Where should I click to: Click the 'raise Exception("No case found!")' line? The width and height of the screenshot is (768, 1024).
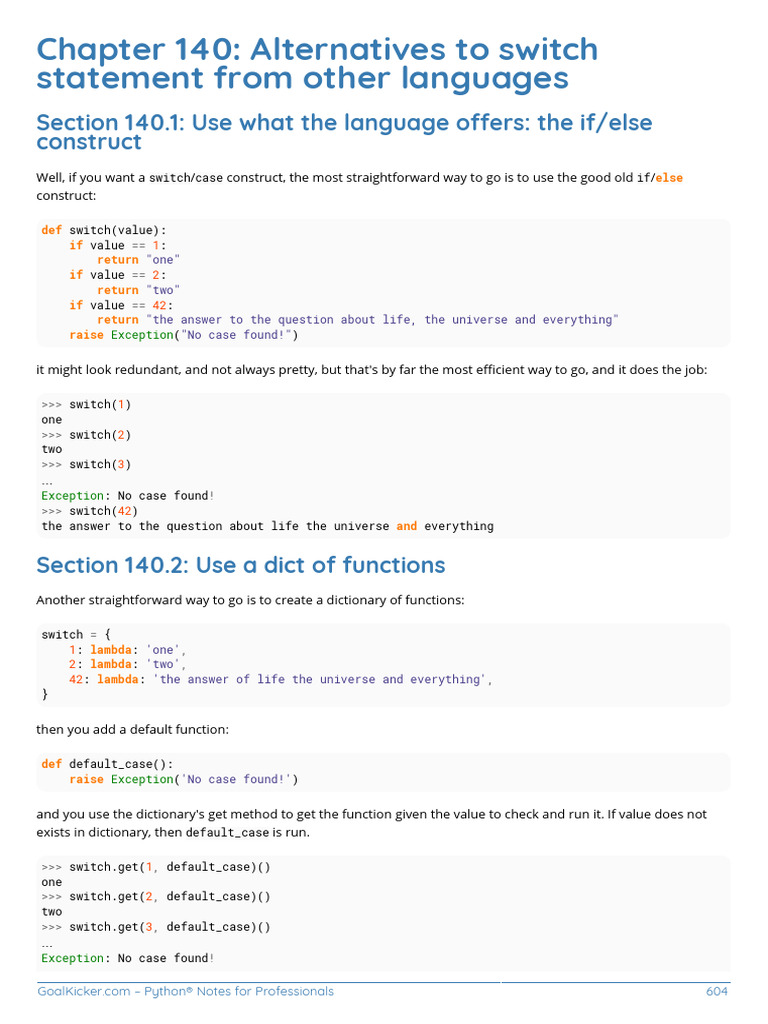183,335
